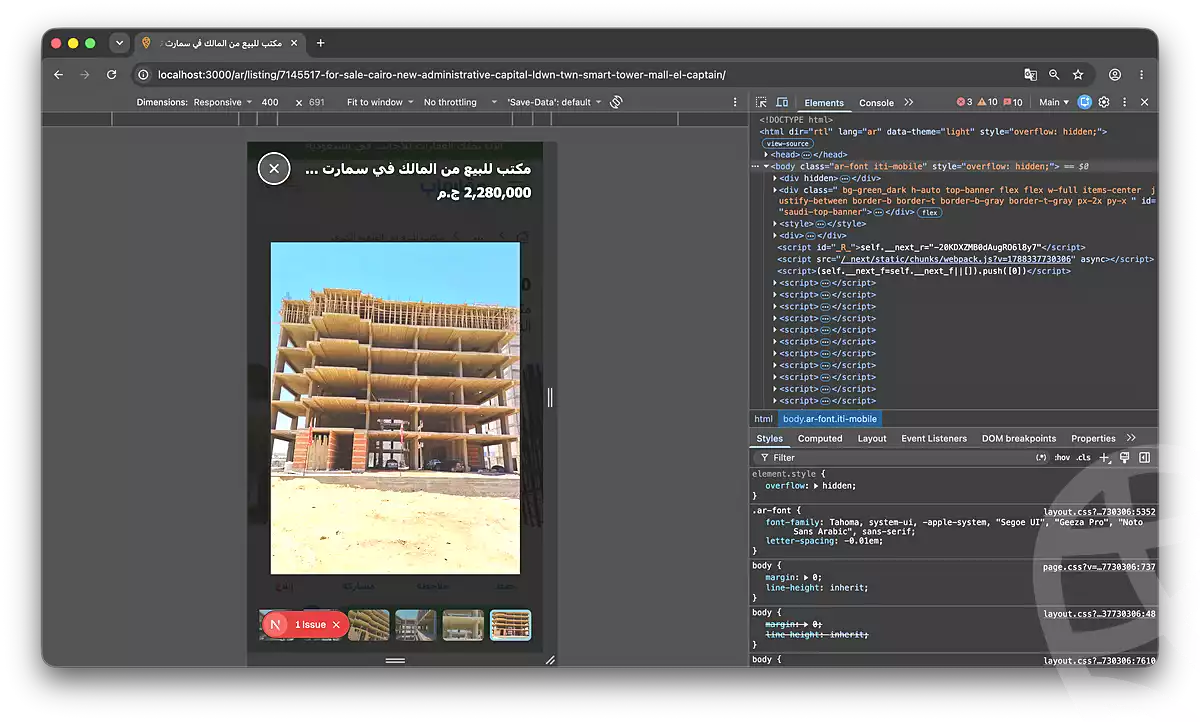
Task: Select the thumbnail beside the highlighted one
Action: 463,625
